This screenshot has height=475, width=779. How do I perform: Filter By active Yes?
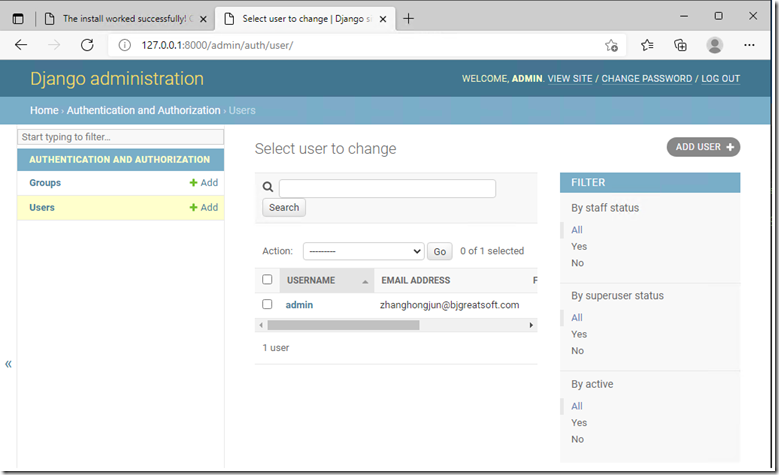579,422
